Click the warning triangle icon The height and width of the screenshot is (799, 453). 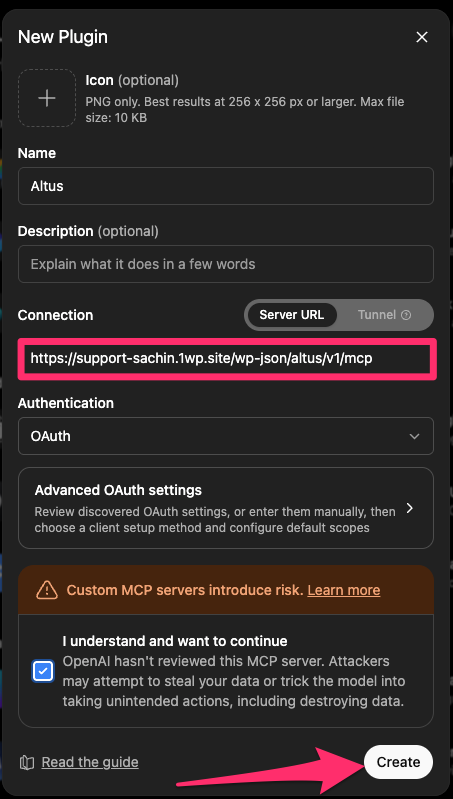coord(47,590)
